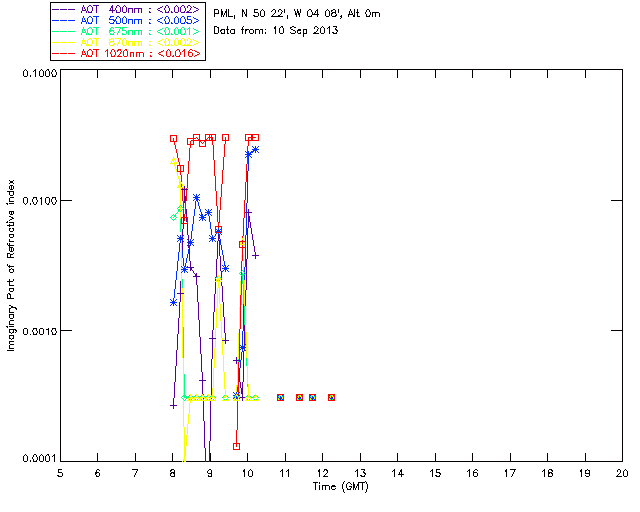Click the last data marker near 12.2 hours
Image resolution: width=640 pixels, height=512 pixels.
pos(331,397)
